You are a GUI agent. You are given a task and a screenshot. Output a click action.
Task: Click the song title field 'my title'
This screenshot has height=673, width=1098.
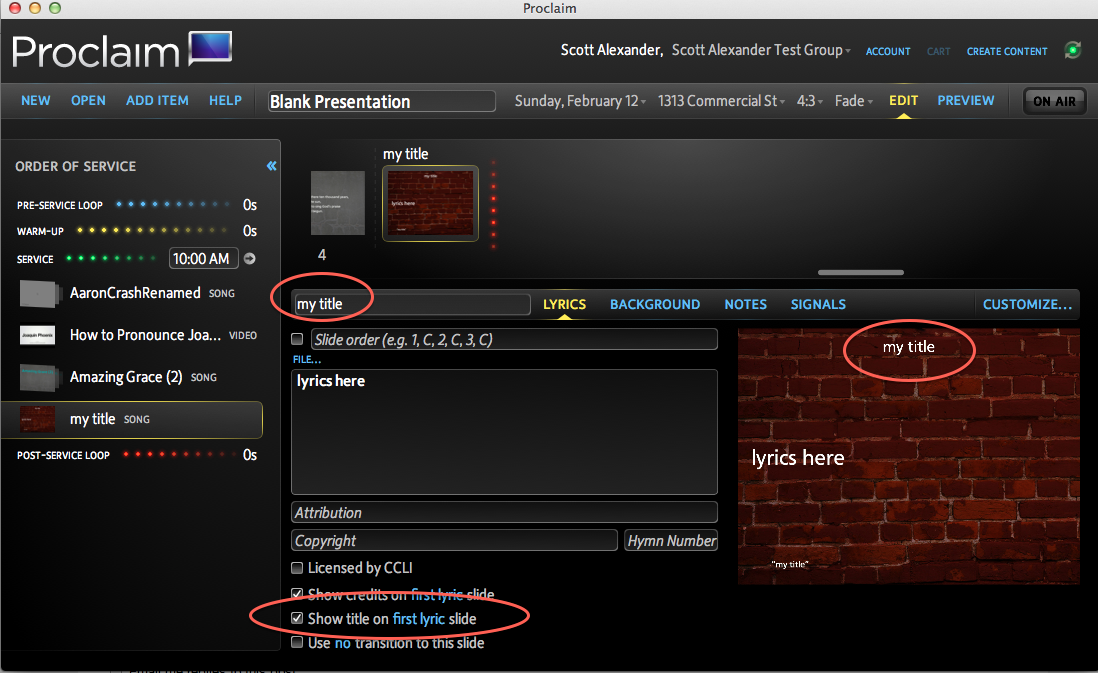click(x=412, y=304)
